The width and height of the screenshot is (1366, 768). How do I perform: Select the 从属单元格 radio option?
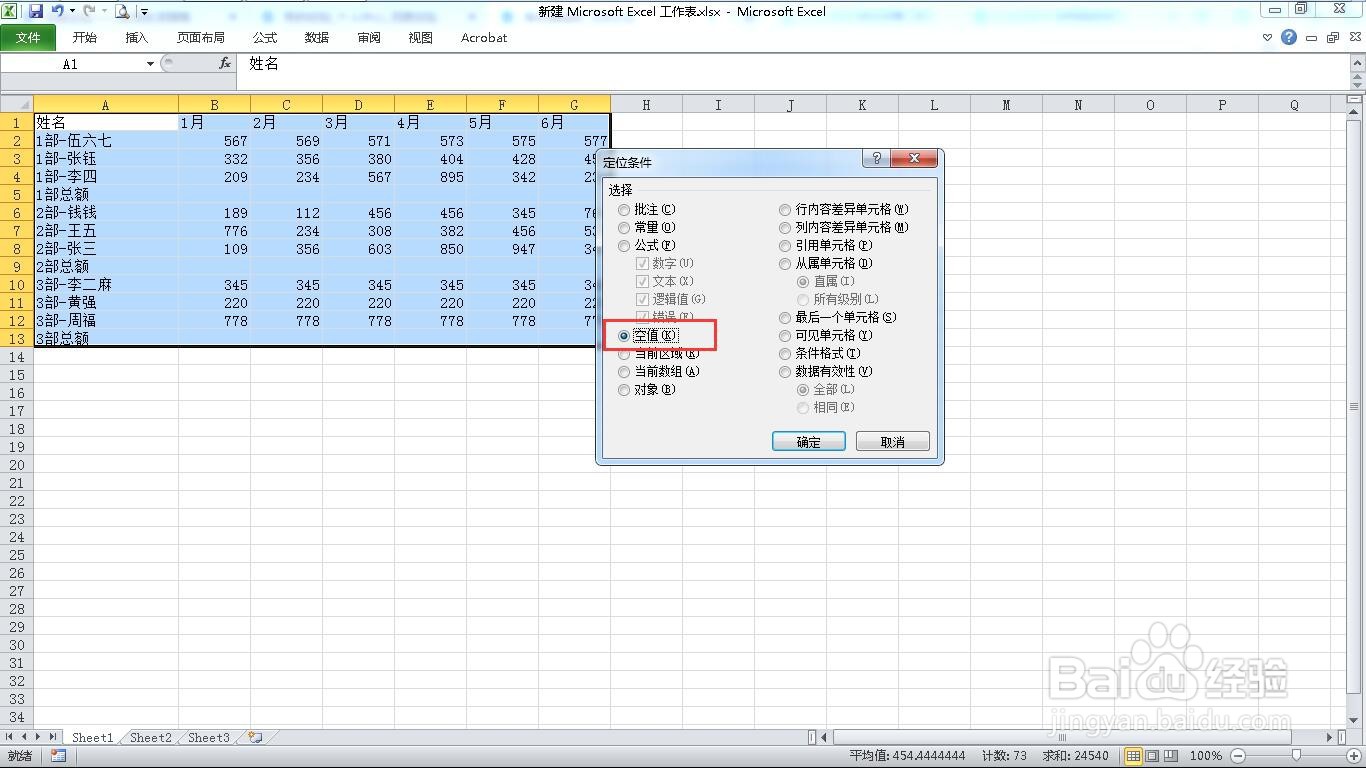pos(826,264)
